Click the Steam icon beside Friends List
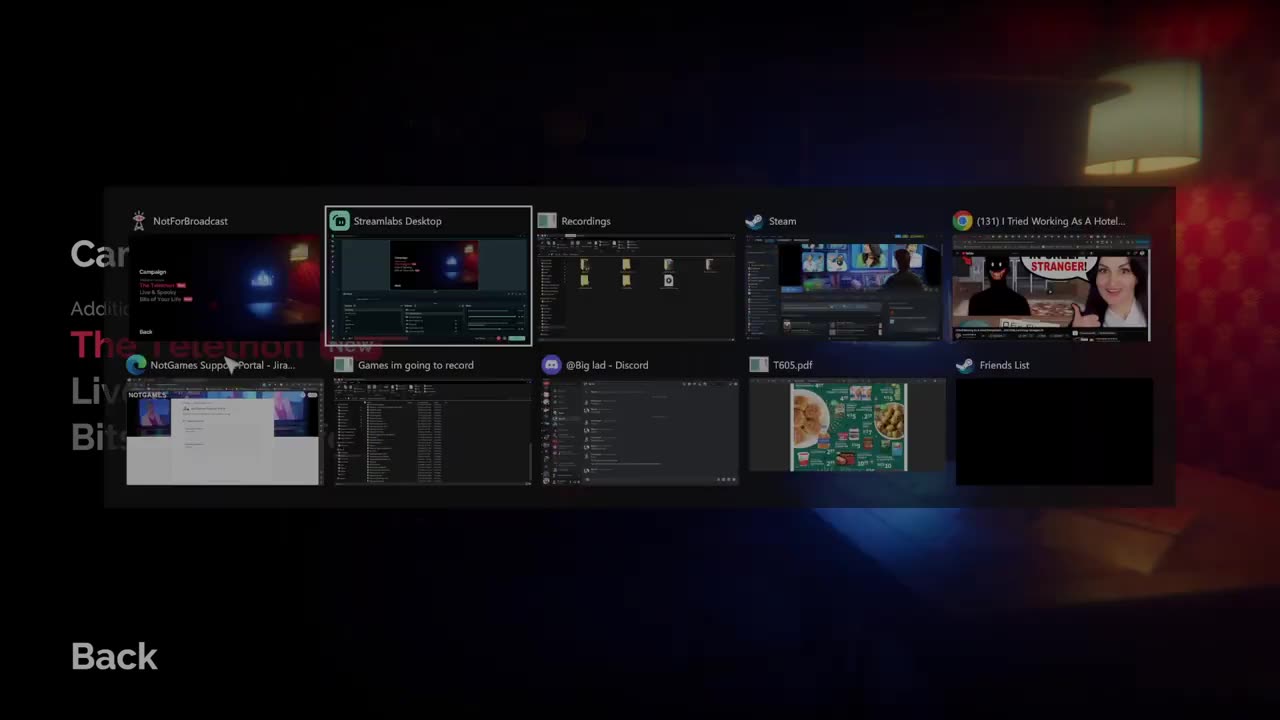The height and width of the screenshot is (720, 1280). click(965, 365)
